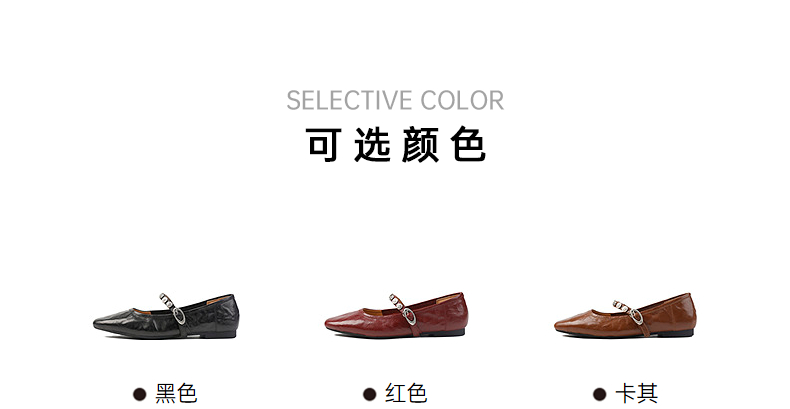The height and width of the screenshot is (409, 790).
Task: Select the black shoe image
Action: [166, 316]
